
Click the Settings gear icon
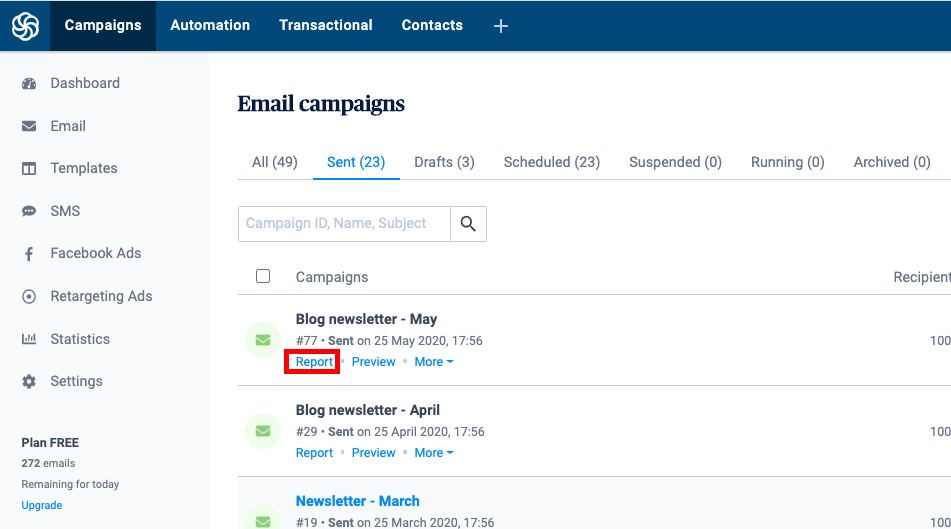[29, 382]
